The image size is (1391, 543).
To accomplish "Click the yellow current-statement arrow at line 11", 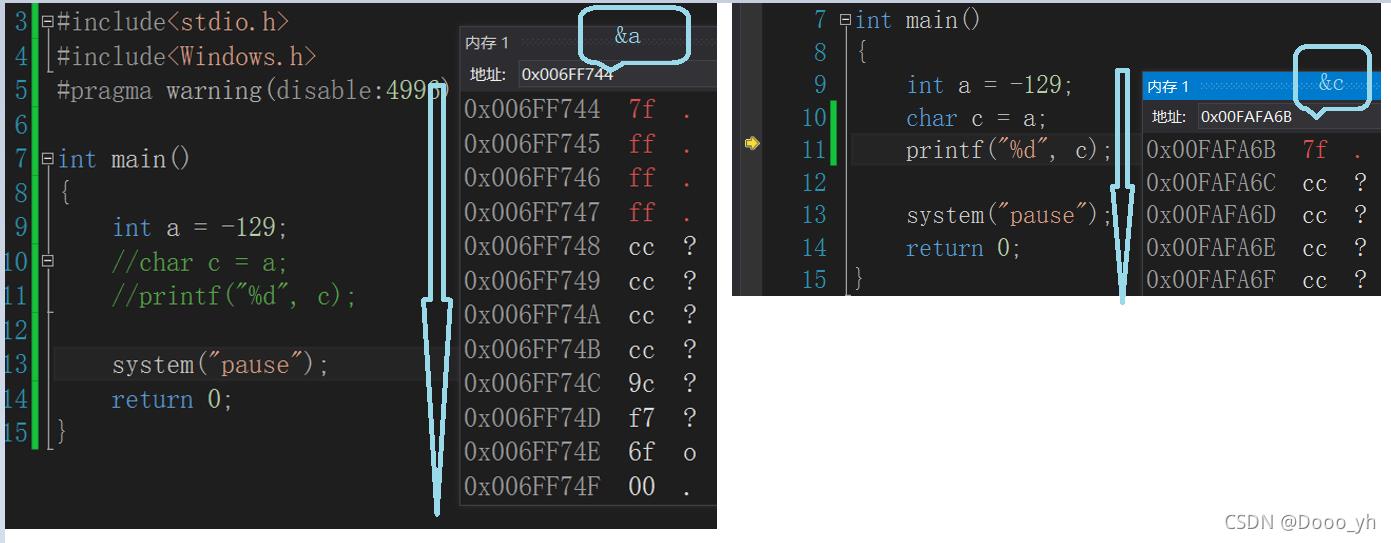I will click(x=753, y=144).
